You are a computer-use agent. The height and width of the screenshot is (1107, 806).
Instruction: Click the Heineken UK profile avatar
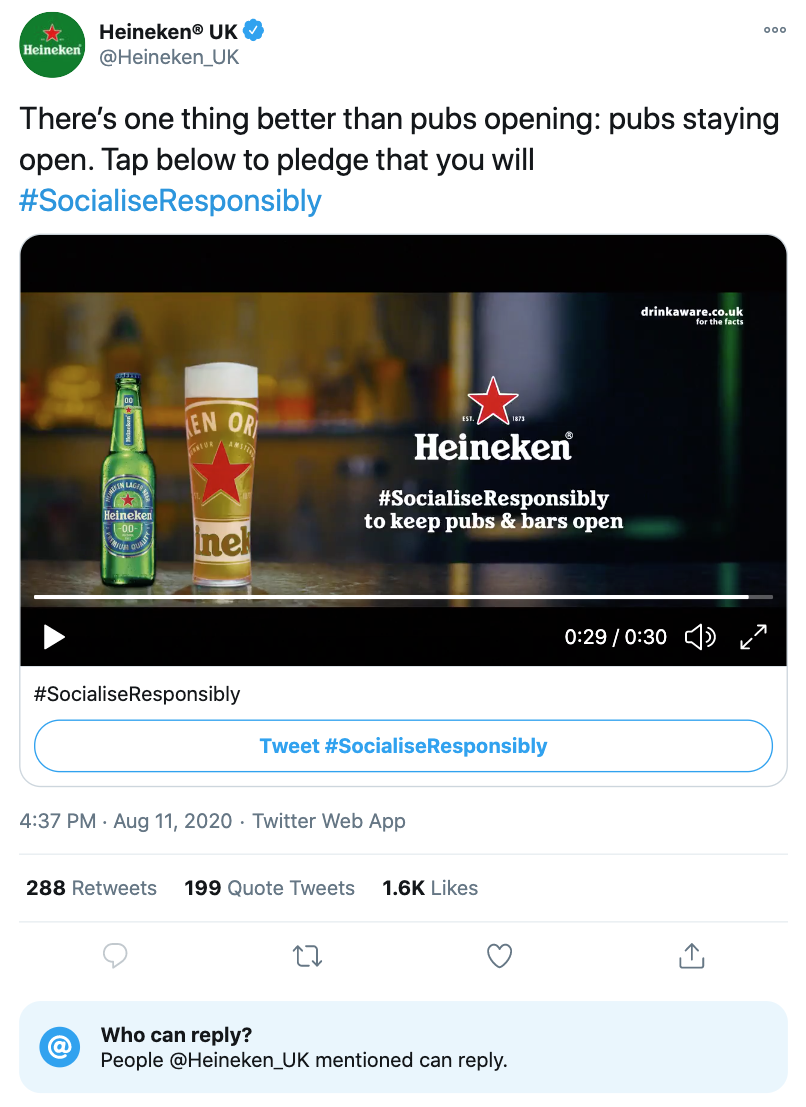pos(52,45)
